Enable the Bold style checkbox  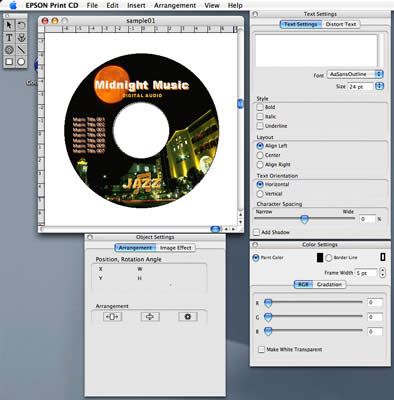click(260, 107)
